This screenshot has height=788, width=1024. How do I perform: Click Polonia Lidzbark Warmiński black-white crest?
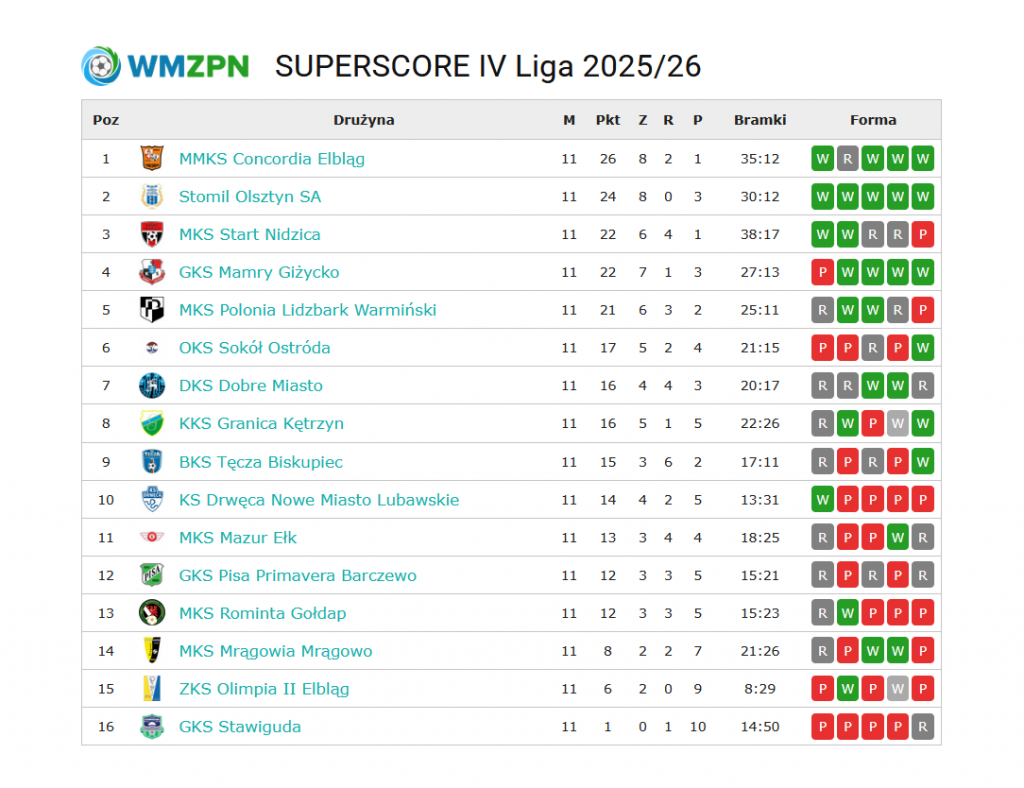click(x=151, y=310)
